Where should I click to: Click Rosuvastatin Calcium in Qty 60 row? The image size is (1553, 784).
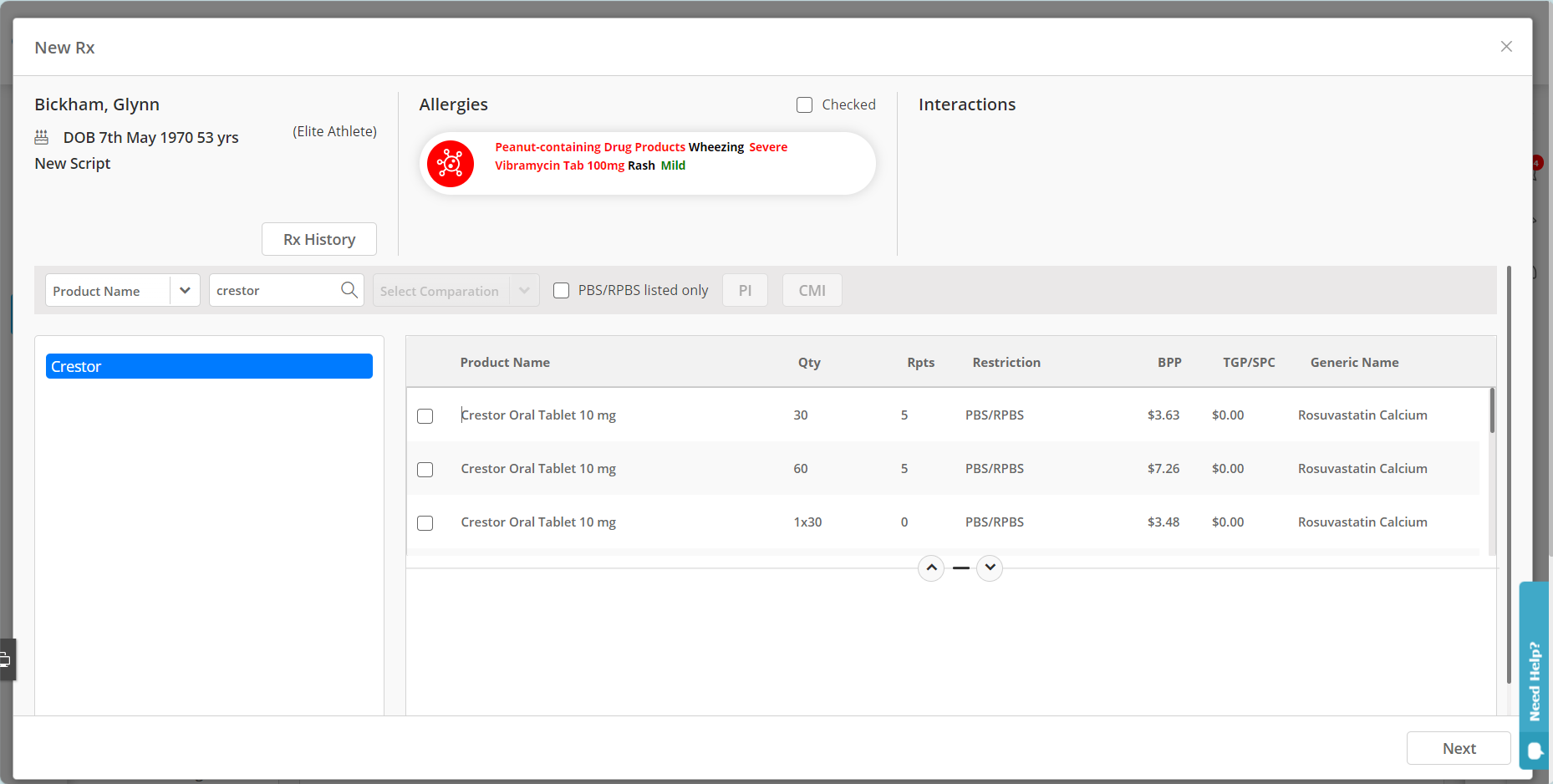(x=1362, y=468)
